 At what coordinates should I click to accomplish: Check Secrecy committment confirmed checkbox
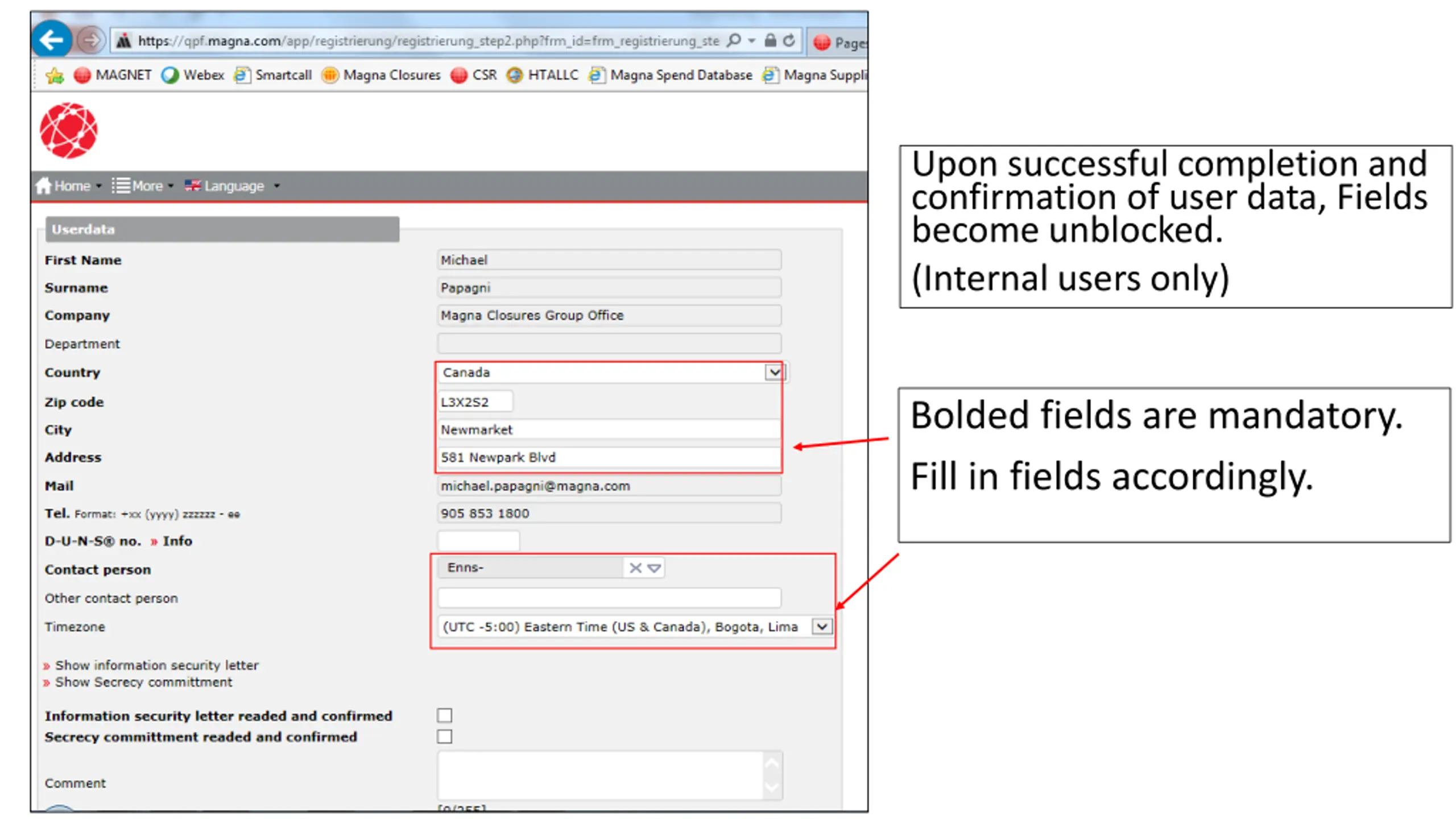click(445, 737)
